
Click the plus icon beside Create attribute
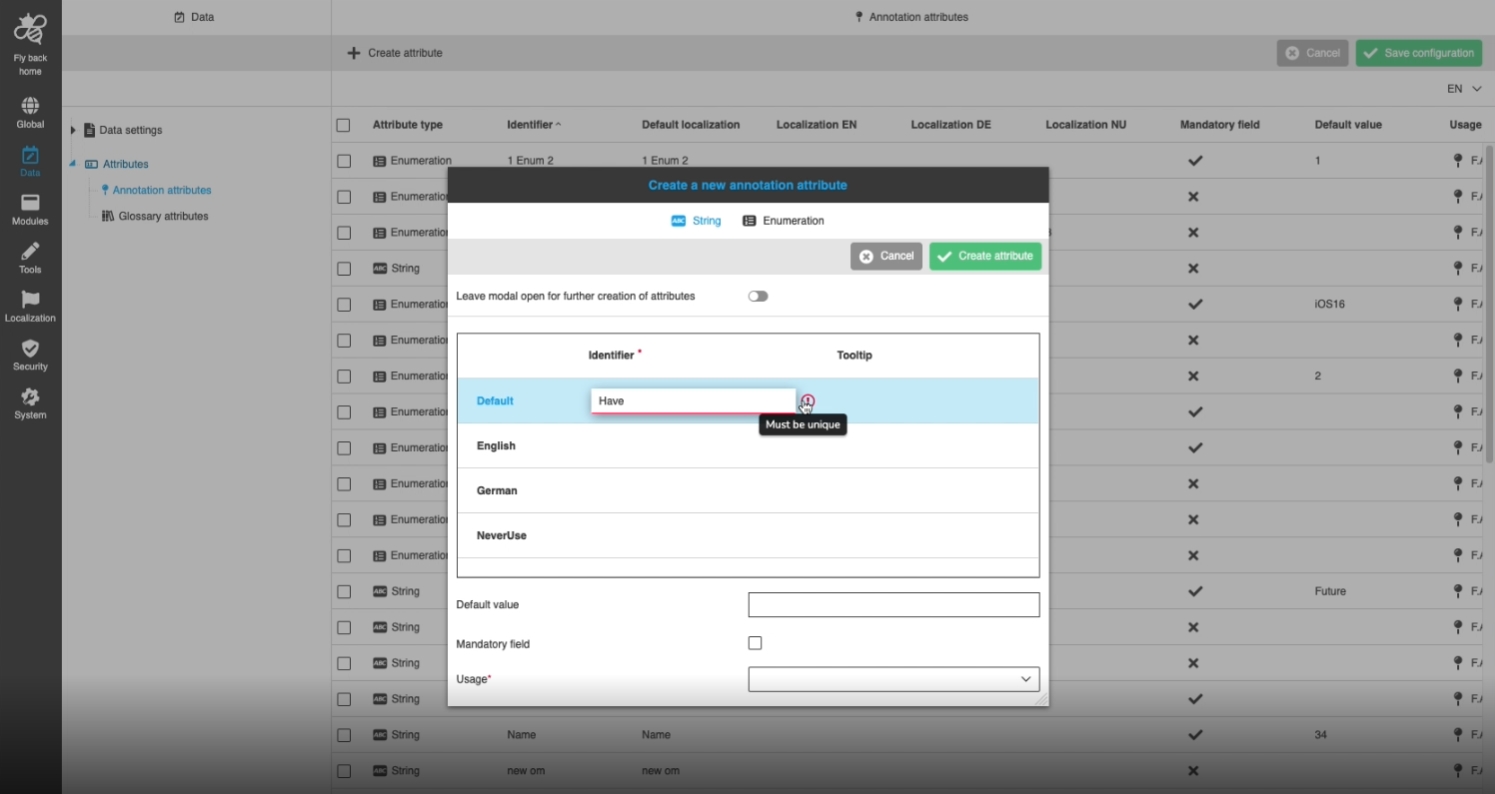coord(353,53)
